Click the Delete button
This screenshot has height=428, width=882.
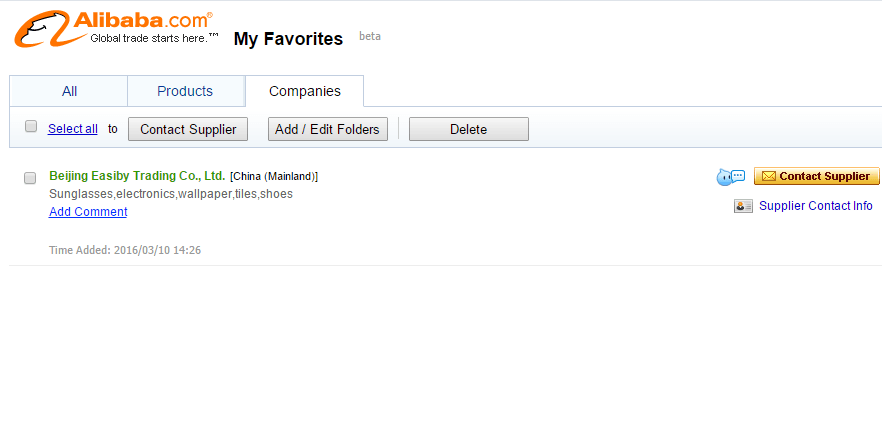click(x=469, y=129)
